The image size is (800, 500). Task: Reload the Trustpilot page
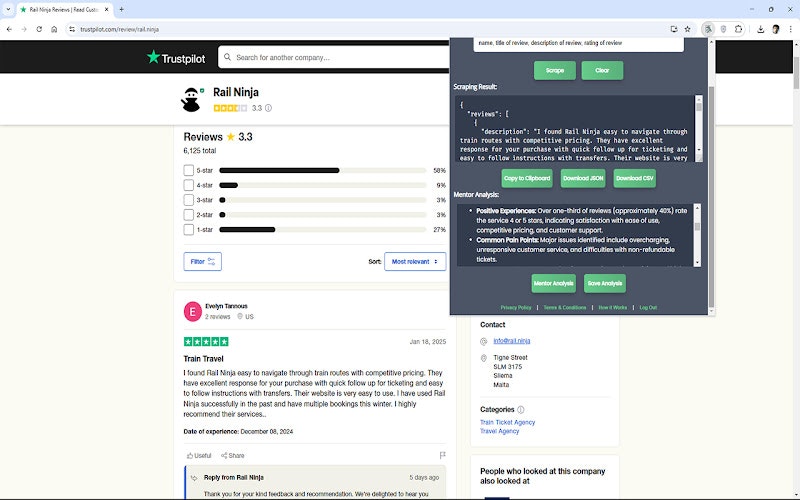pyautogui.click(x=39, y=30)
